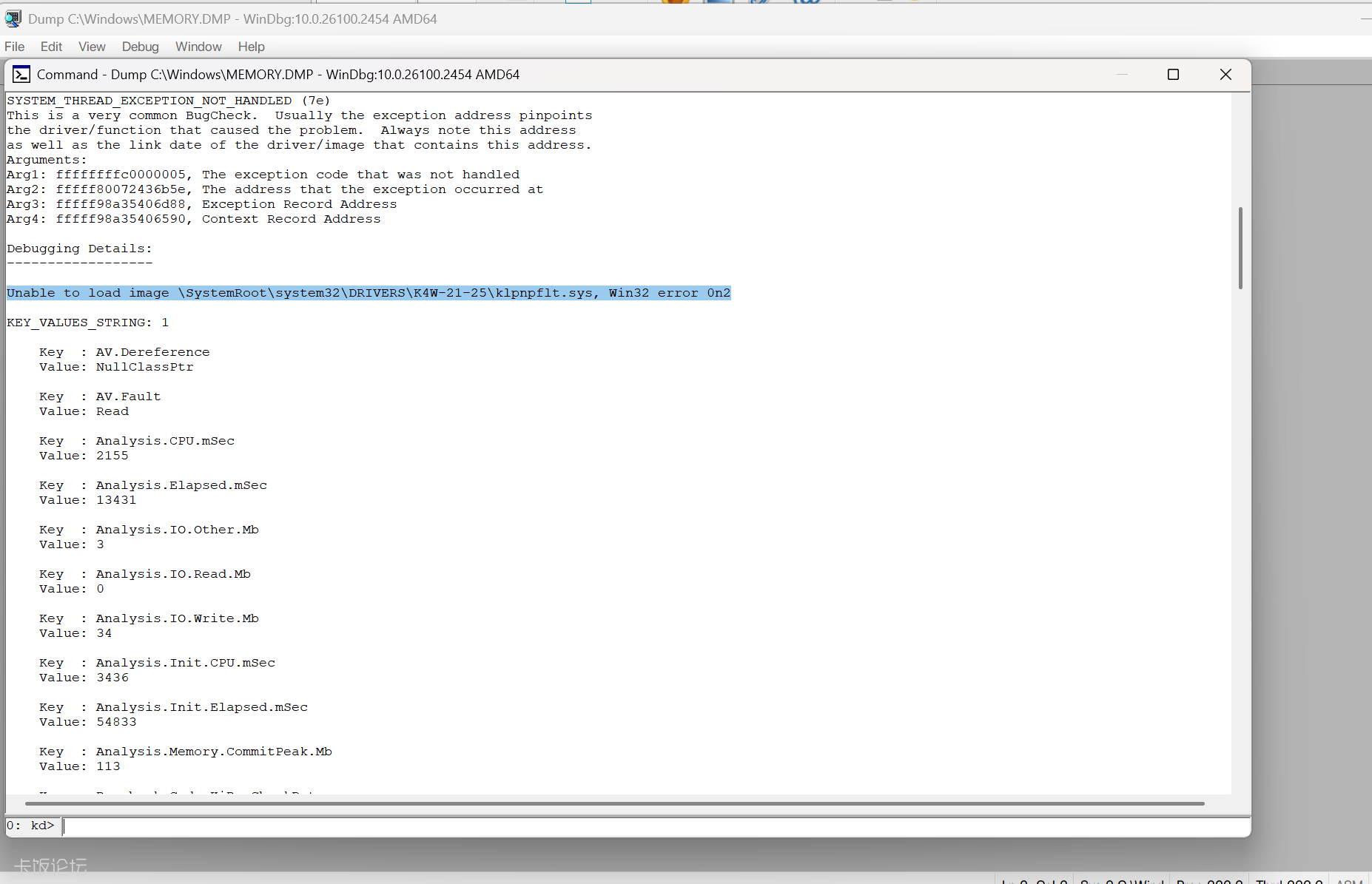Click the Analysis.Init.CPU.mSec key line
This screenshot has height=884, width=1372.
(157, 663)
